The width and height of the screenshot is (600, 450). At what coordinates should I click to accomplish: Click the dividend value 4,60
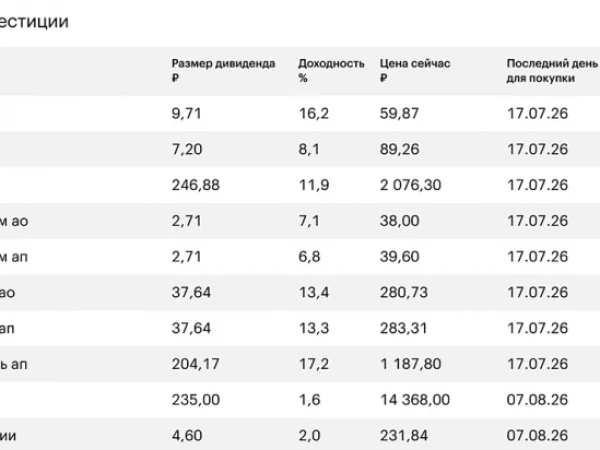tap(187, 435)
